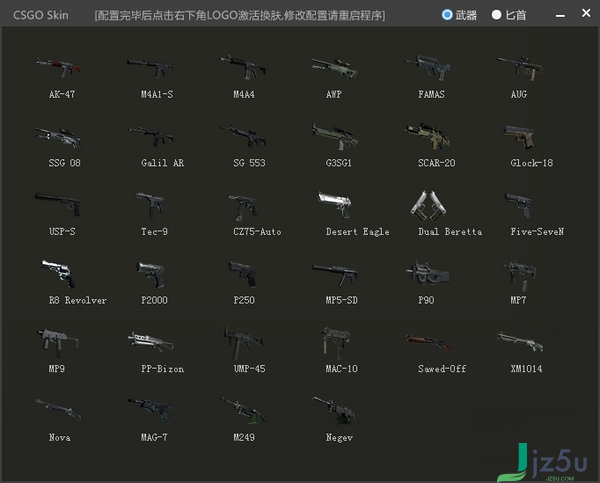Choose the Glock-18 pistol icon

click(519, 137)
